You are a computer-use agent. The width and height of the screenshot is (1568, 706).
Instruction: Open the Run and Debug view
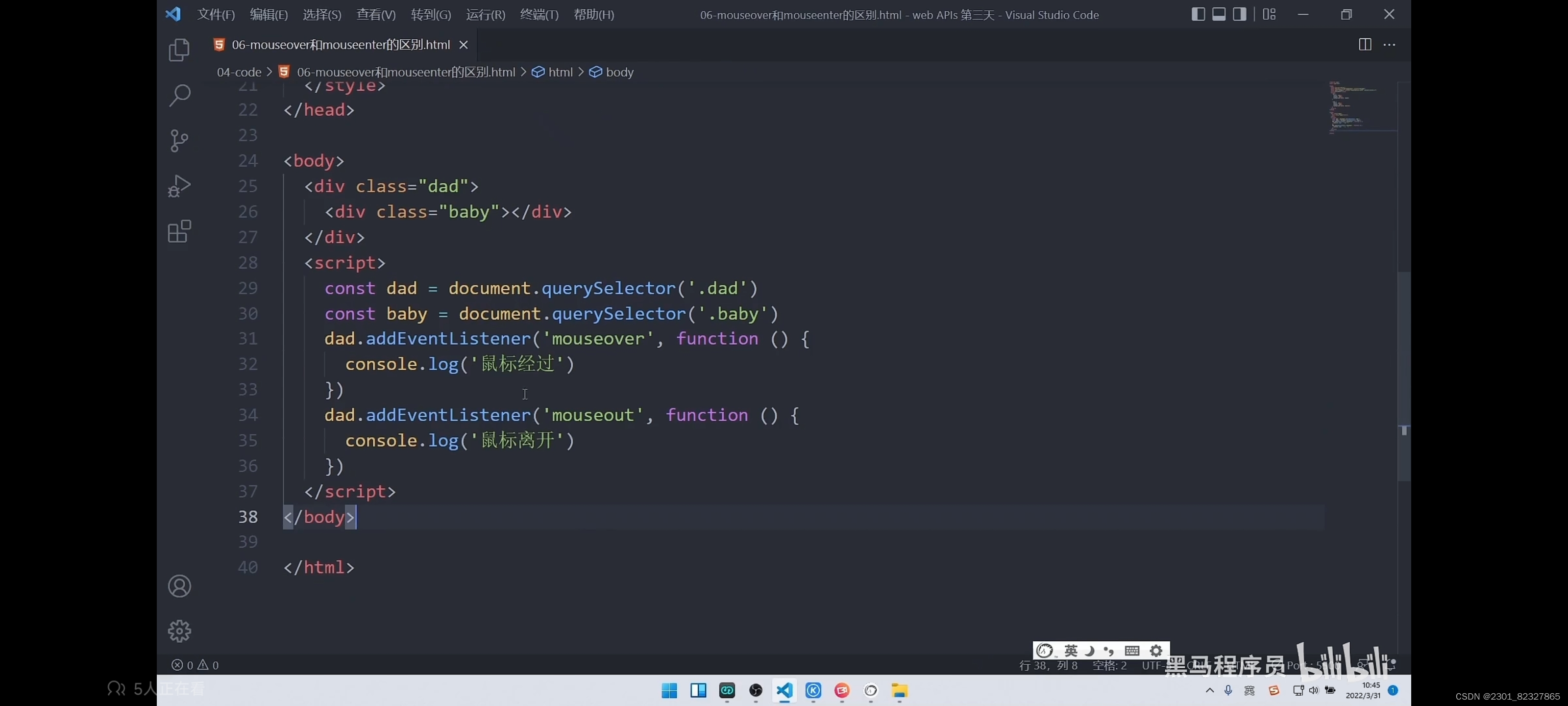[179, 186]
